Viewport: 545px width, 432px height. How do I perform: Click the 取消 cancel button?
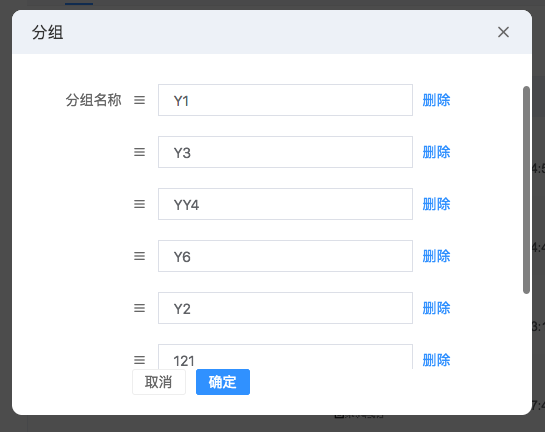tap(159, 382)
